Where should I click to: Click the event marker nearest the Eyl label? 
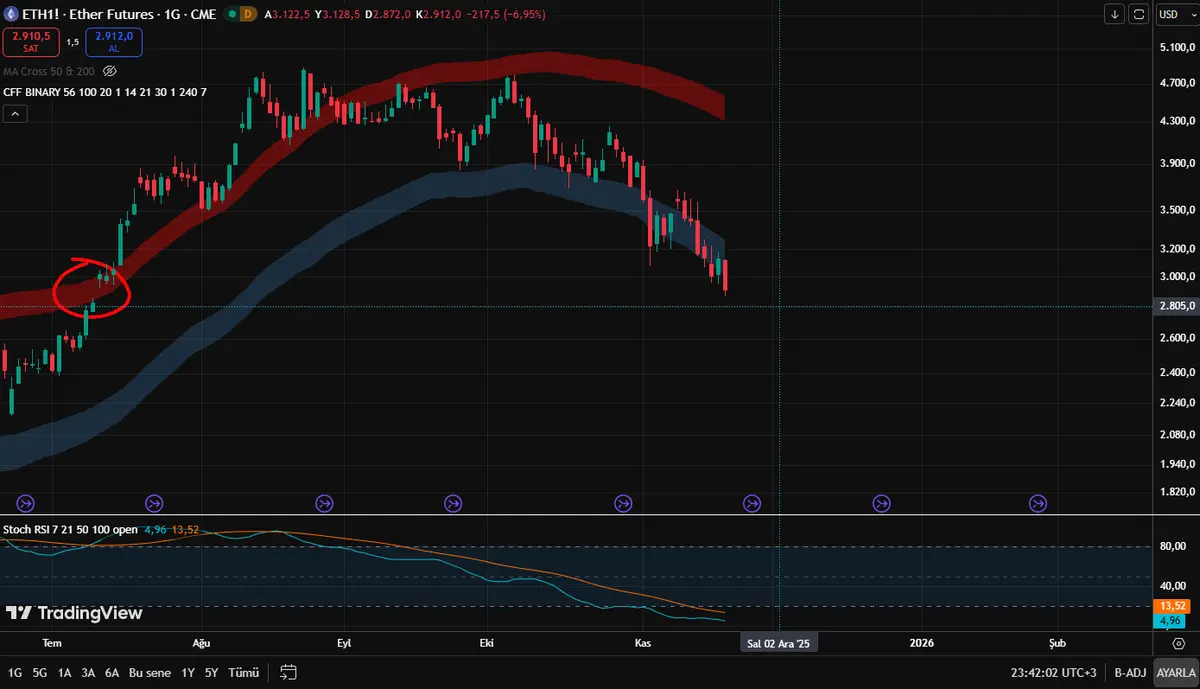(325, 503)
